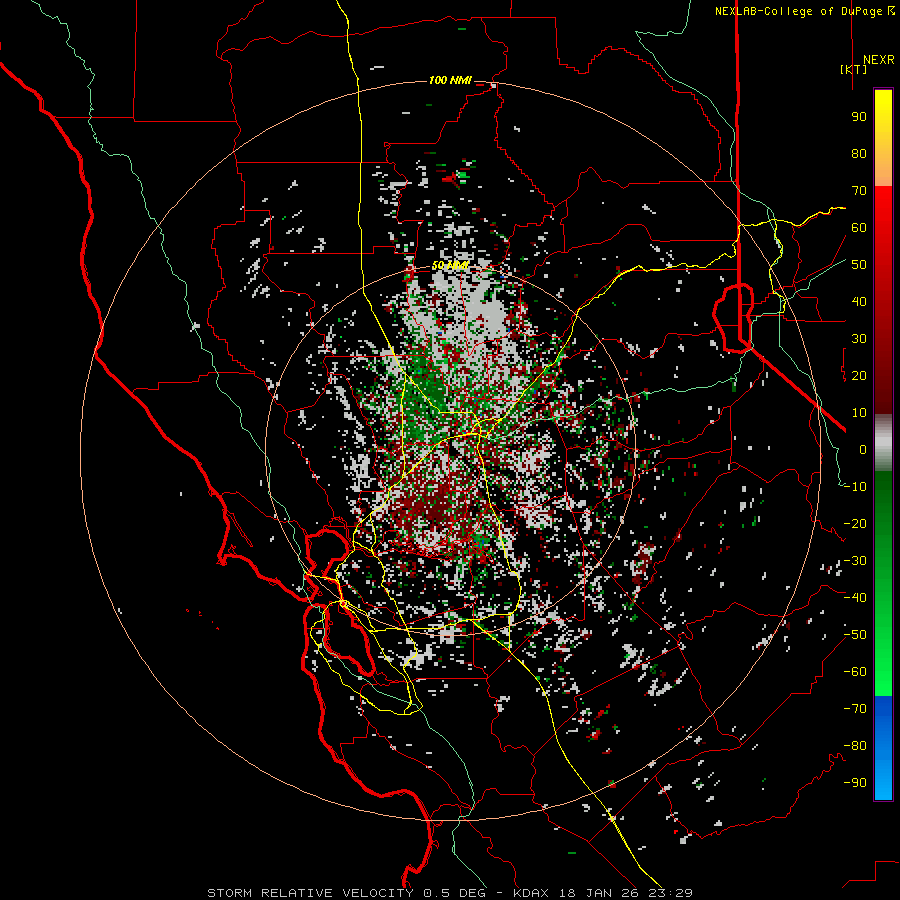Click the [KT] units label
The height and width of the screenshot is (900, 900).
click(854, 69)
